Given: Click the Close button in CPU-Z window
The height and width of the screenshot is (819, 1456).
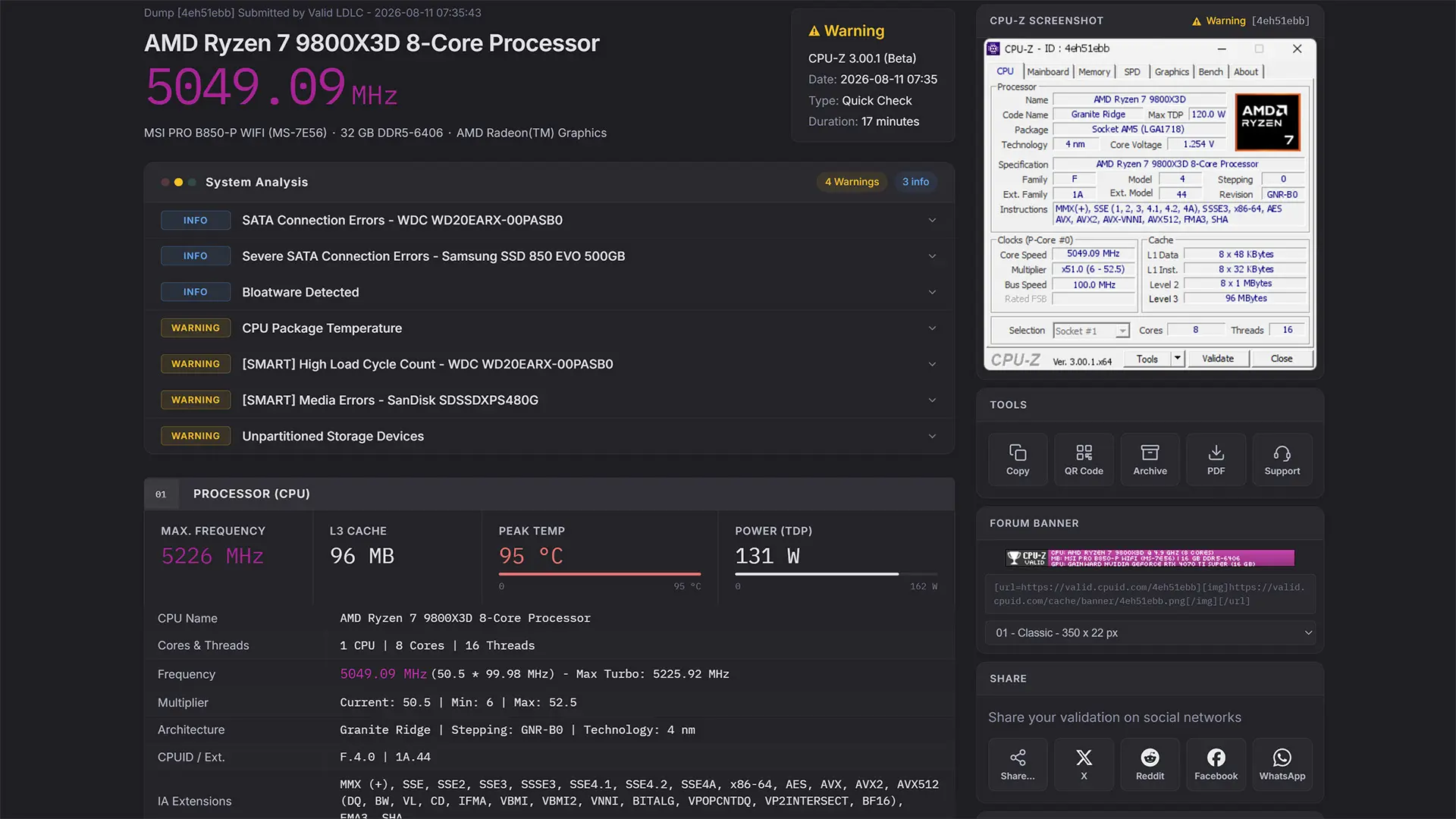Looking at the screenshot, I should point(1281,359).
